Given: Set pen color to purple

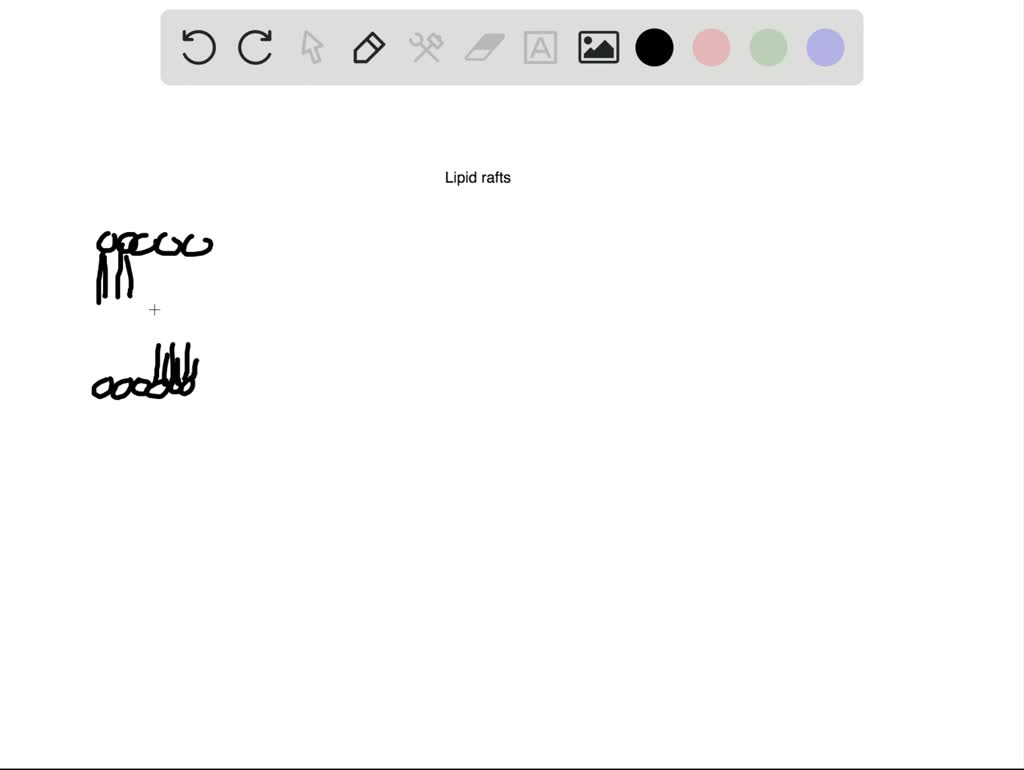Looking at the screenshot, I should pyautogui.click(x=825, y=47).
